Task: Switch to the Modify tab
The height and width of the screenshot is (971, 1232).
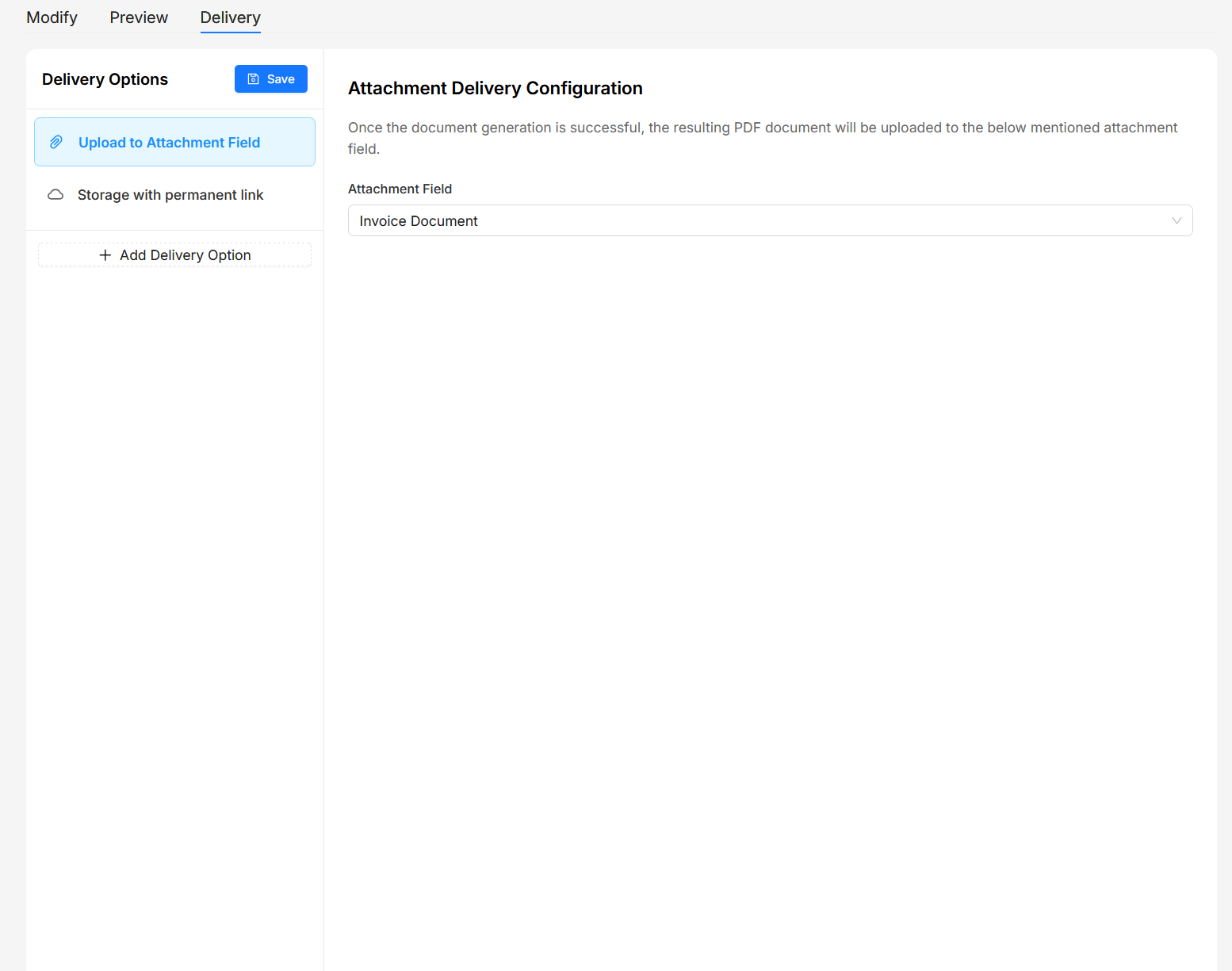Action: 51,17
